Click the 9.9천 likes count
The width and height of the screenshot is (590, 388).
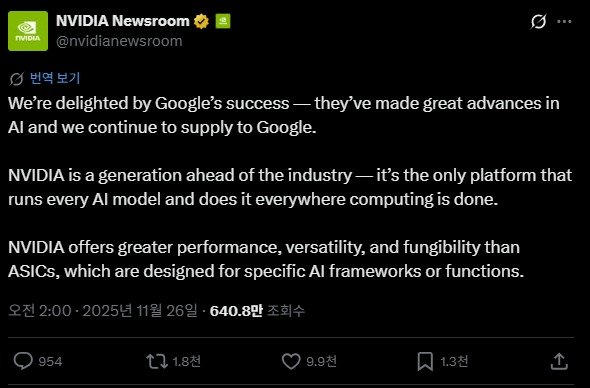(x=321, y=361)
